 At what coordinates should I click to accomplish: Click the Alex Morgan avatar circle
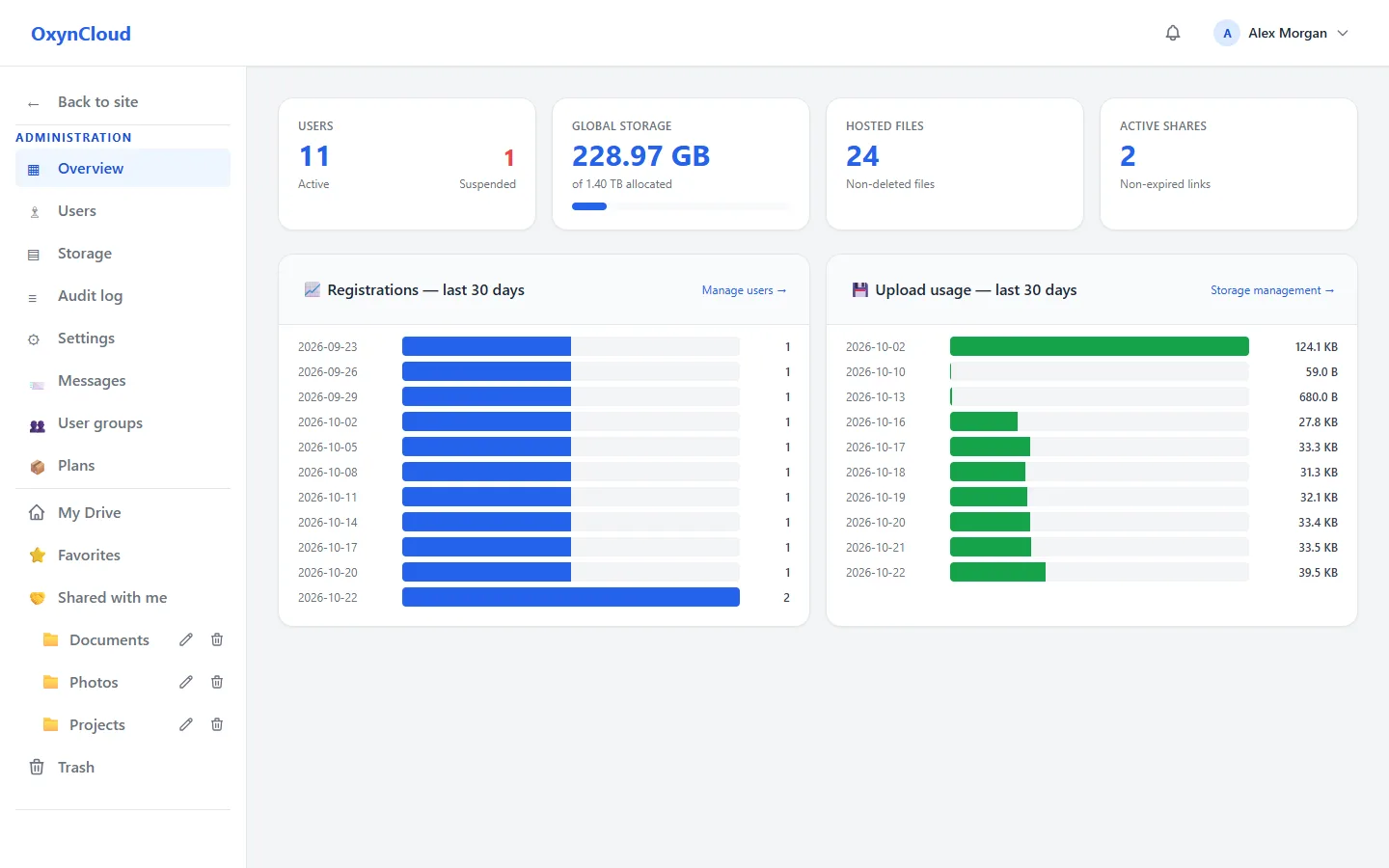click(1227, 33)
